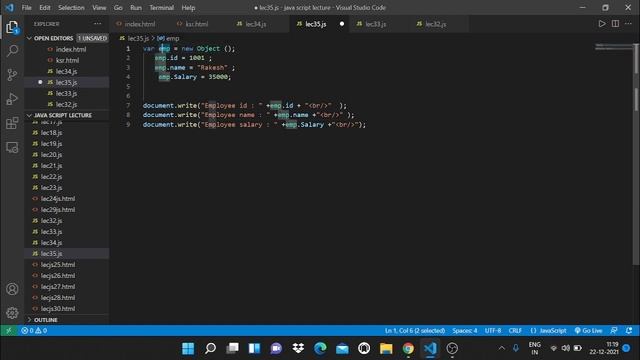
Task: Open the Selection menu
Action: [71, 7]
